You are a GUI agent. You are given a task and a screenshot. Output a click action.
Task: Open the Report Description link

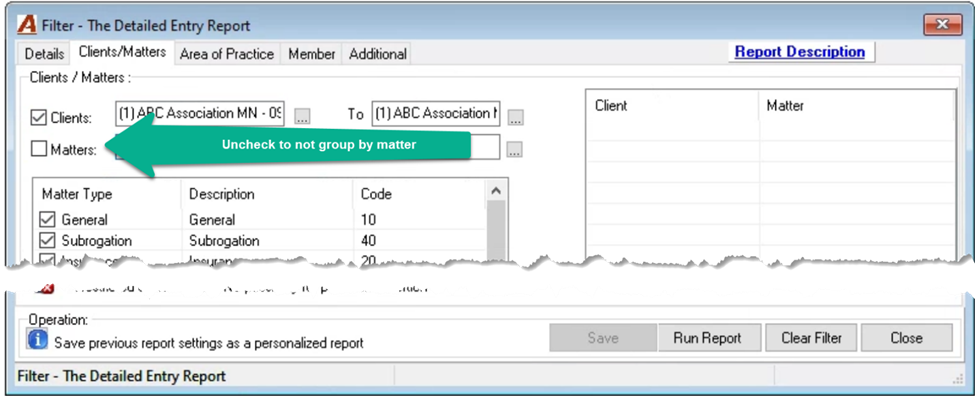pos(800,52)
